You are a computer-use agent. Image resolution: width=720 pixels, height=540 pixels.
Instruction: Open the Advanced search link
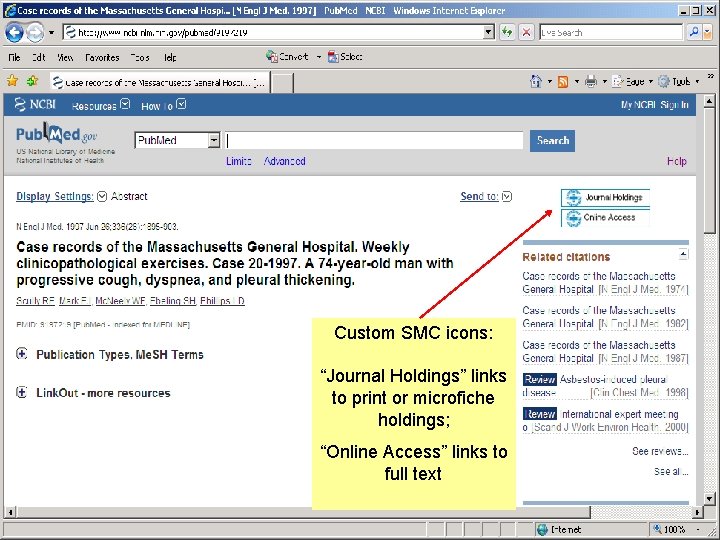pos(285,161)
